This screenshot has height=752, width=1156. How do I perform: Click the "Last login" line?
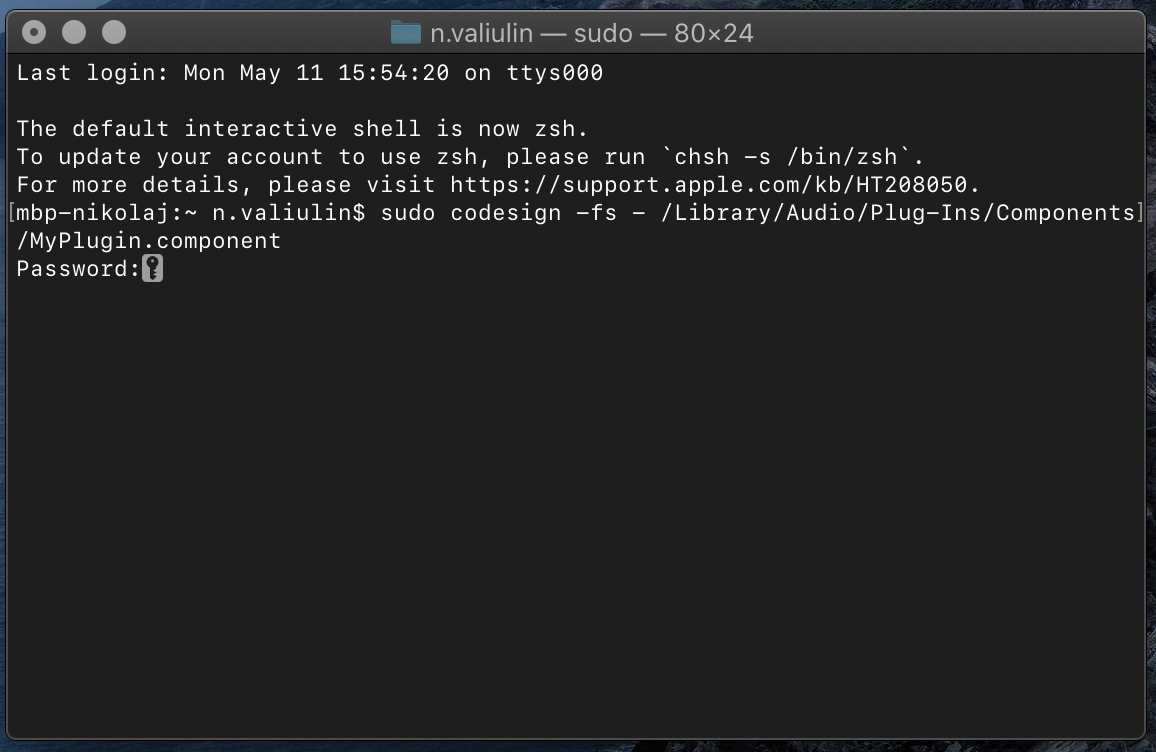[x=310, y=73]
